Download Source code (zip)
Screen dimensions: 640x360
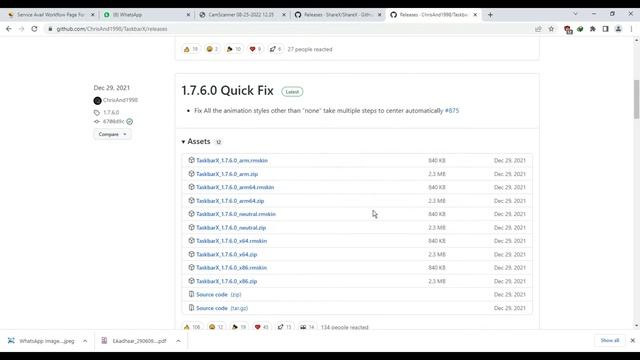pos(219,294)
